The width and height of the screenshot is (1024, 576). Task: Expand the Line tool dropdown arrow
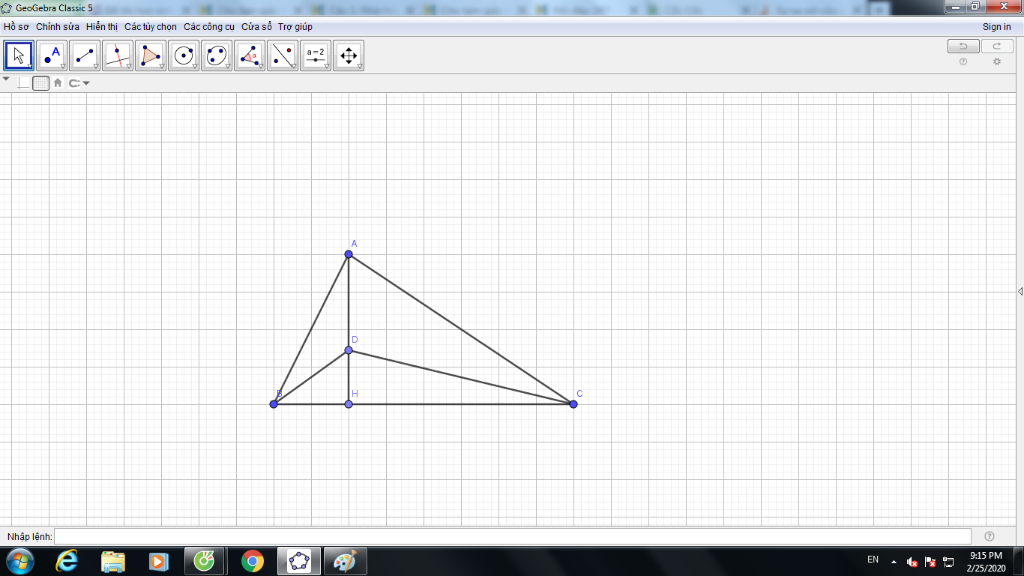click(96, 67)
